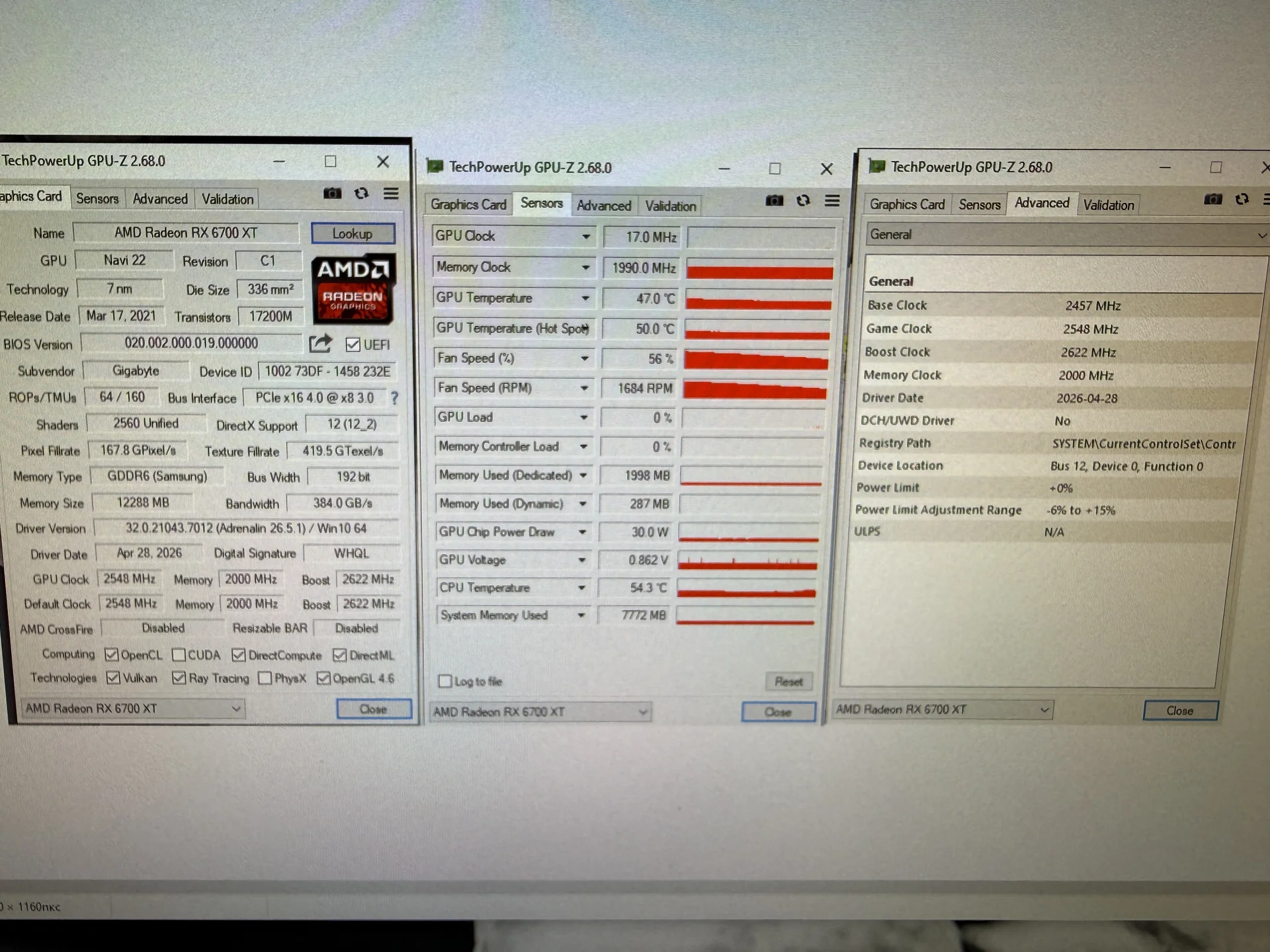This screenshot has height=952, width=1270.
Task: Click the BIOS Version field 020.002.000.019.000000
Action: (191, 343)
